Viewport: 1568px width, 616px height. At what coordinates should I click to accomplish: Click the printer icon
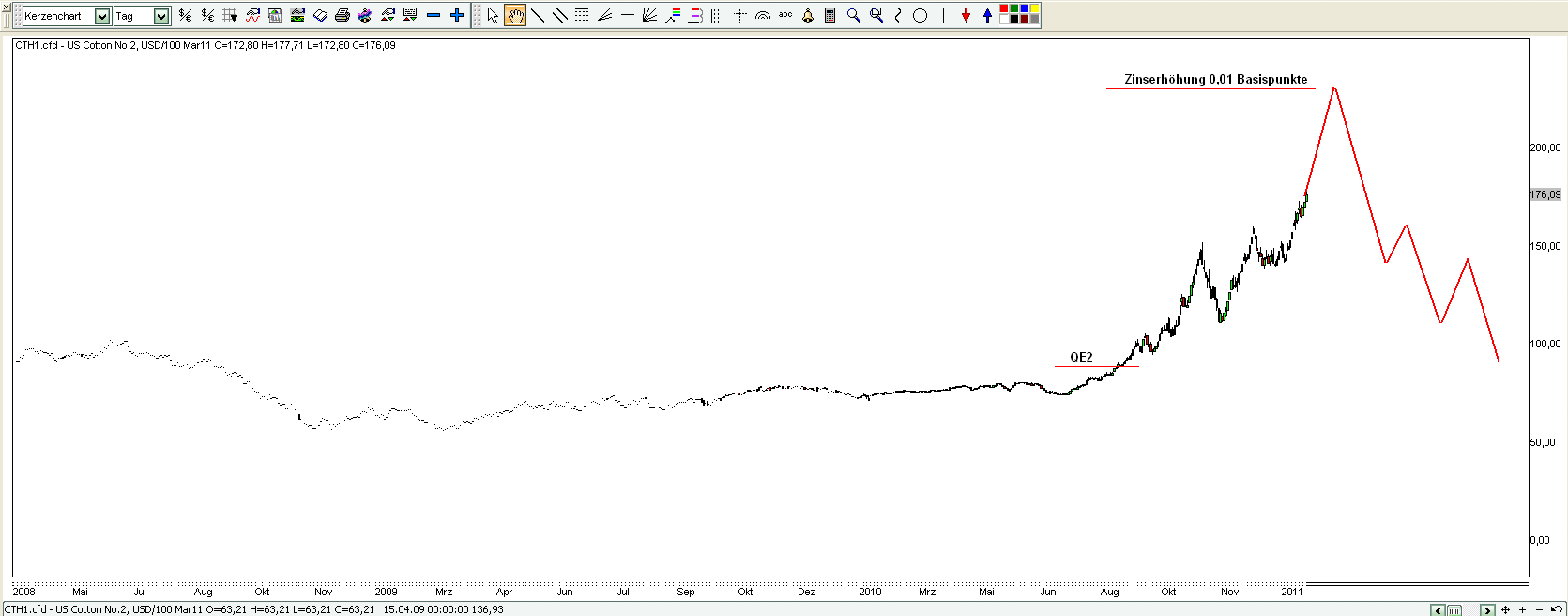click(343, 16)
